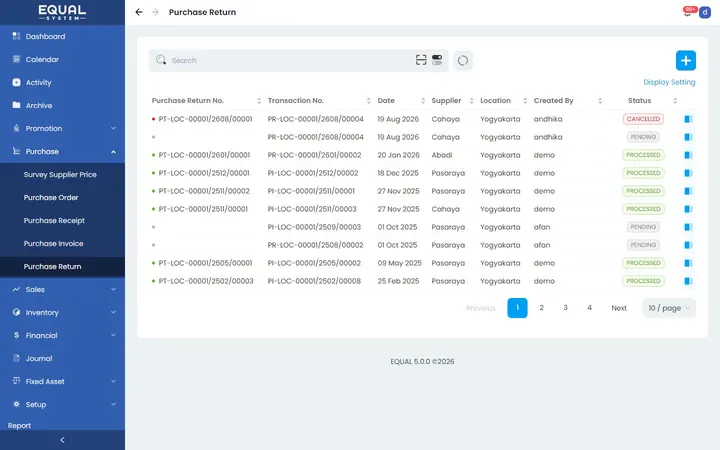Click transaction PI-LOC-00001/2505/00002 cell
Viewport: 720px width, 450px height.
click(314, 263)
